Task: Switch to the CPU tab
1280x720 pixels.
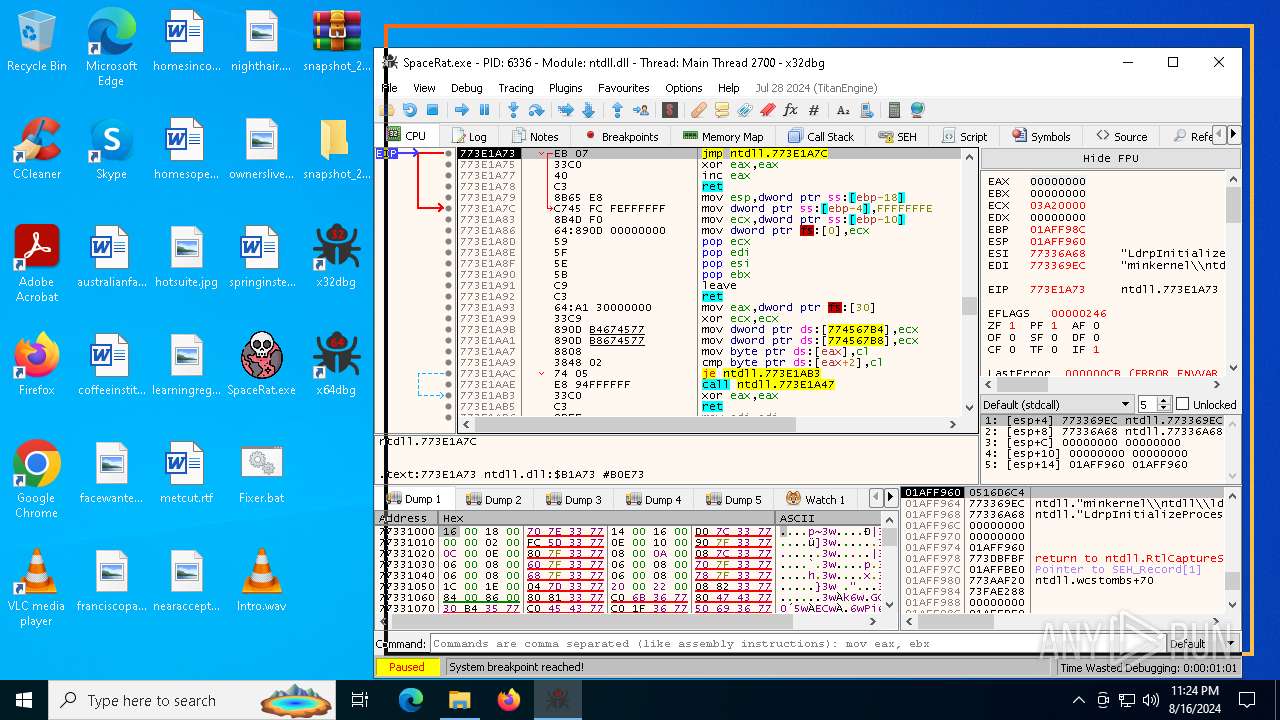Action: coord(407,136)
